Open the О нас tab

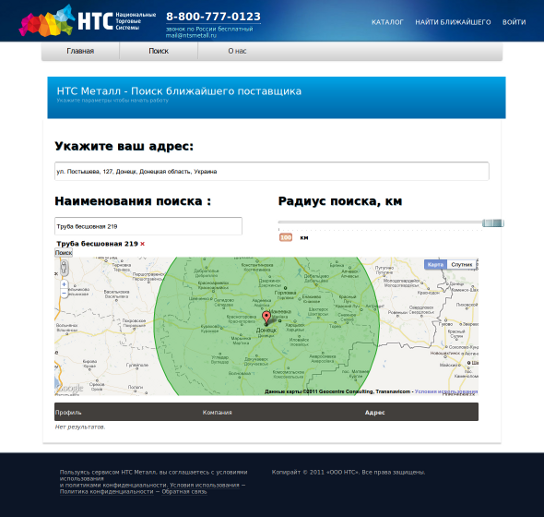pos(237,51)
